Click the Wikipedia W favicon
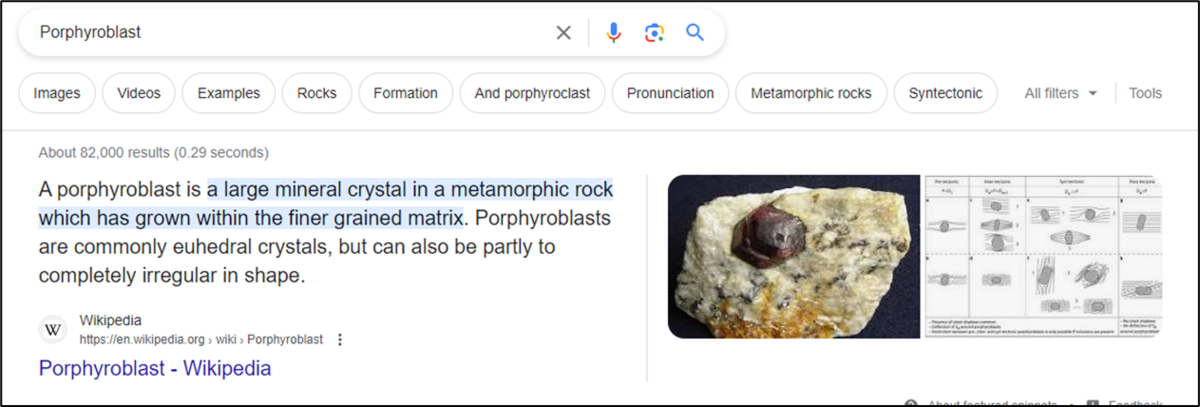The image size is (1200, 407). point(53,329)
